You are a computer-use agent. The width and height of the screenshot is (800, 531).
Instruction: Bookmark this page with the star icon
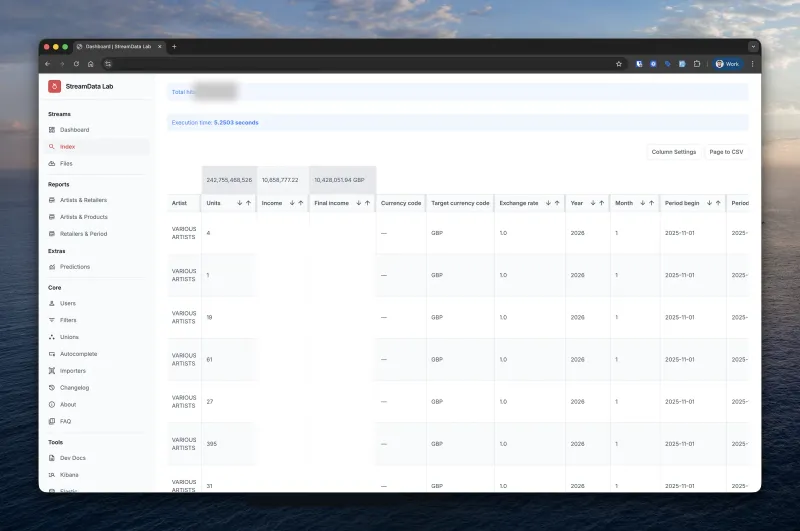[x=619, y=64]
